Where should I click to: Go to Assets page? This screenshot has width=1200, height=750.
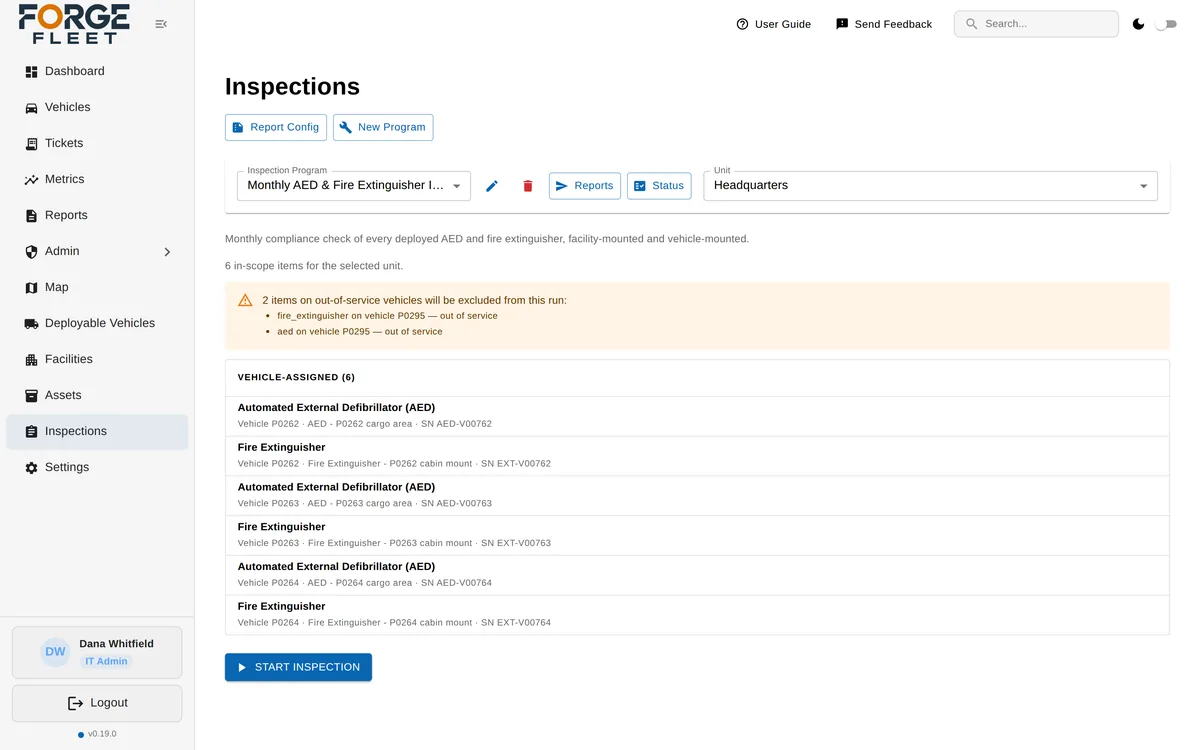[x=97, y=396]
